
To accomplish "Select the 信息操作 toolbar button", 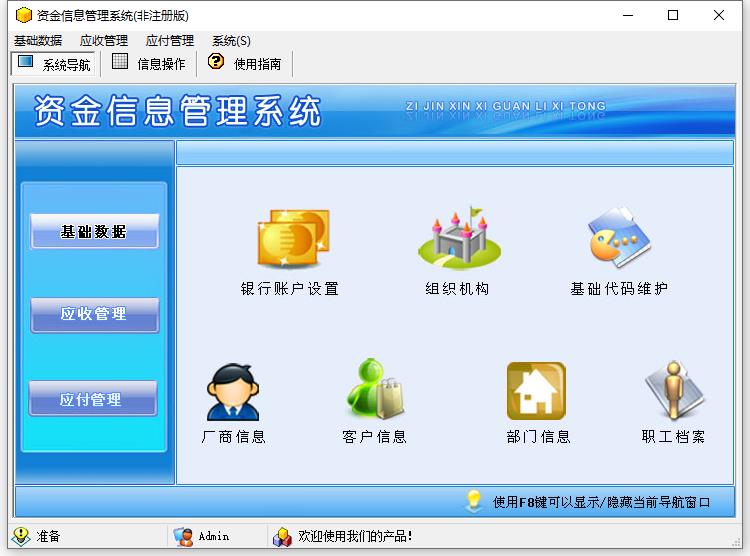I will (149, 63).
